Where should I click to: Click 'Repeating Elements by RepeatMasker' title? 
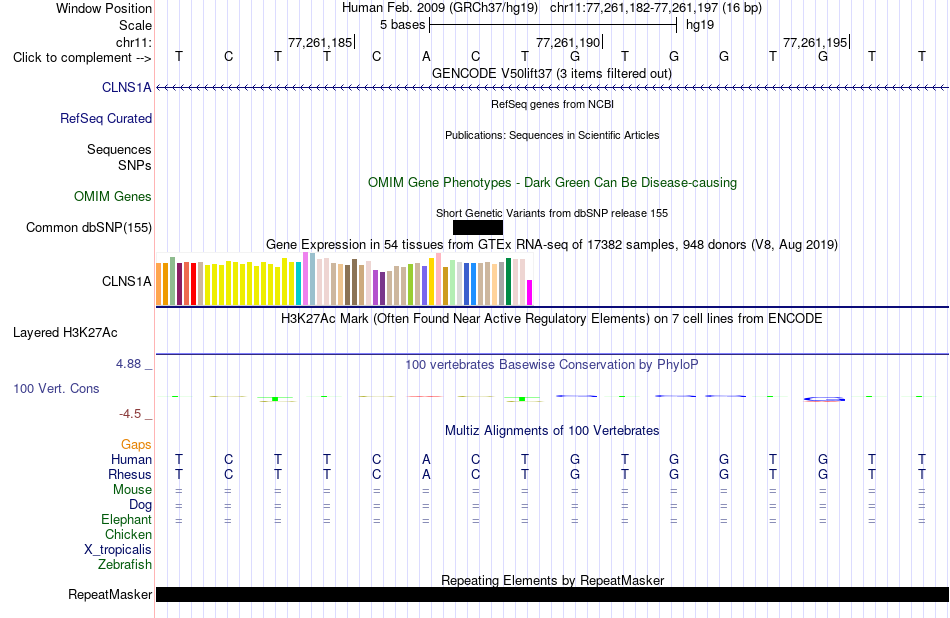[x=552, y=580]
